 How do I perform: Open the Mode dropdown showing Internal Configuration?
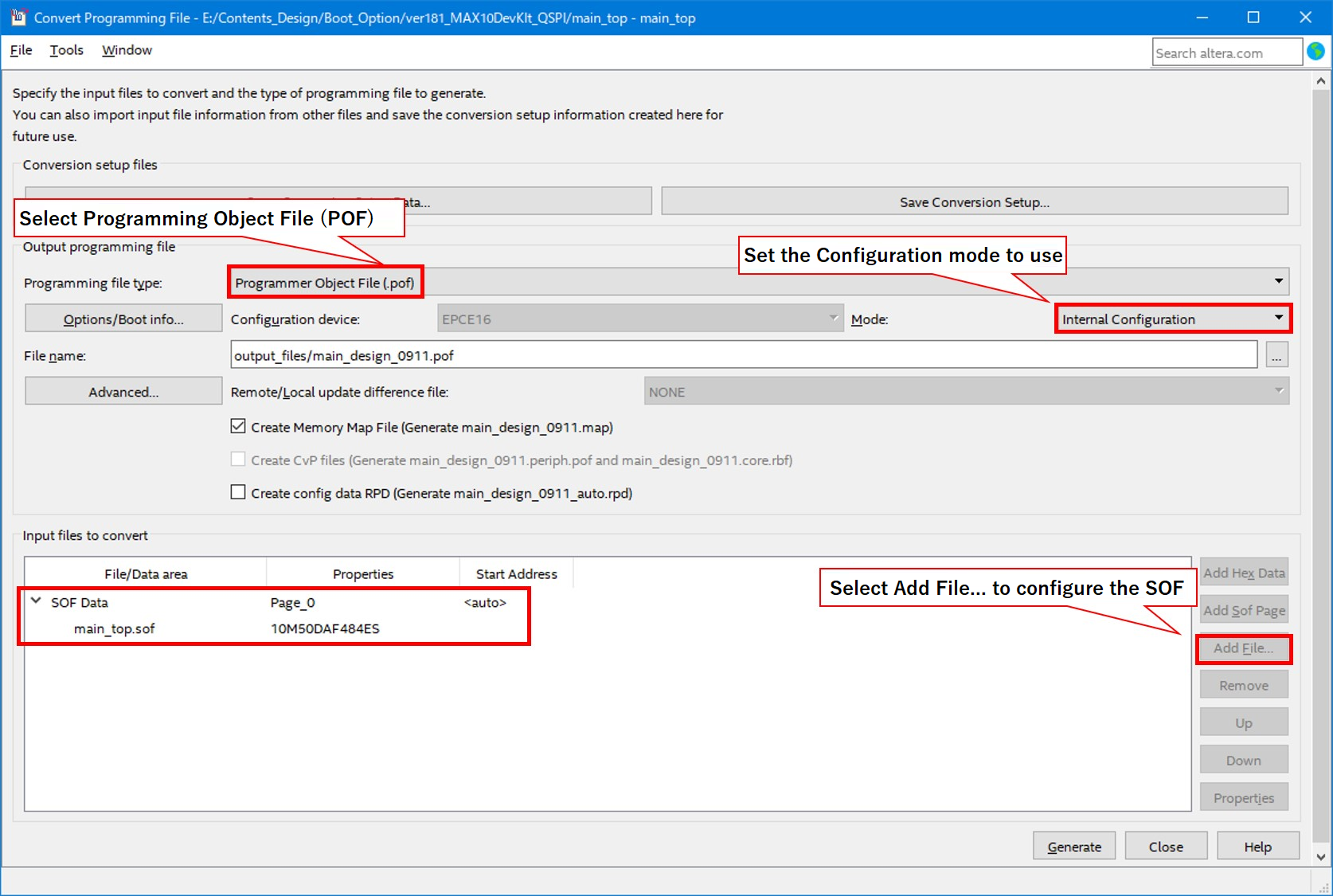1278,319
